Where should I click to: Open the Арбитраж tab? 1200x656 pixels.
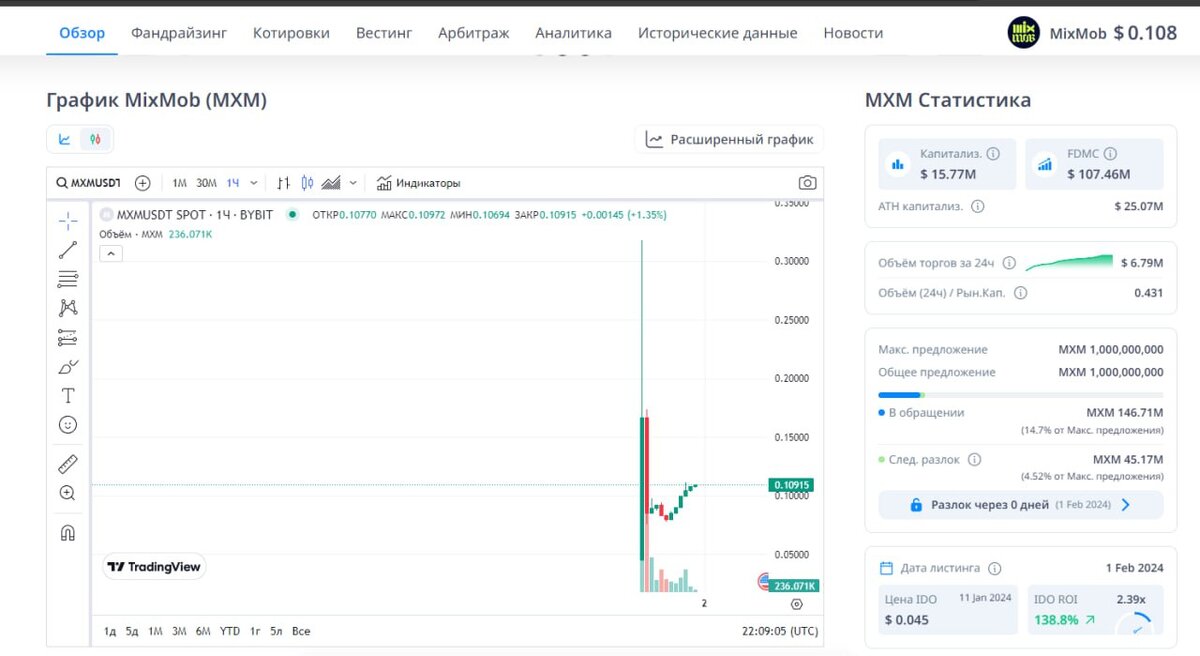click(x=474, y=33)
